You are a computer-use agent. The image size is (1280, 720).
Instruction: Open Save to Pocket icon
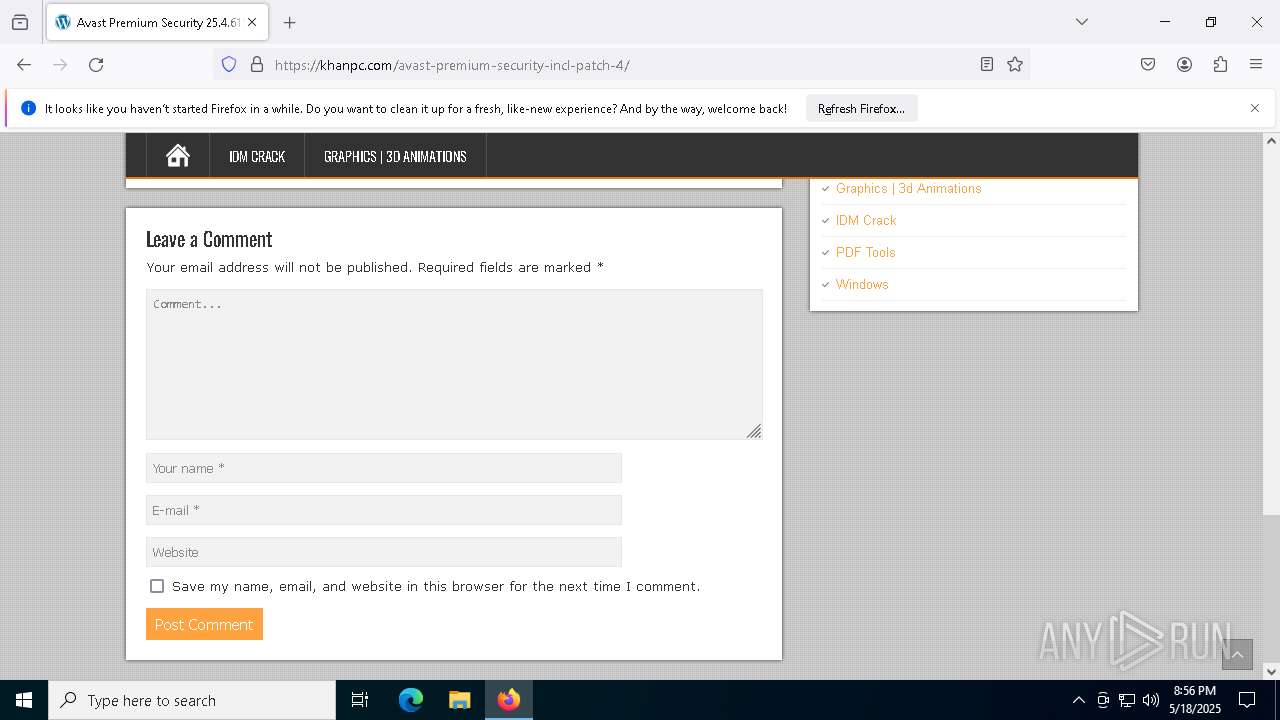pyautogui.click(x=1148, y=64)
